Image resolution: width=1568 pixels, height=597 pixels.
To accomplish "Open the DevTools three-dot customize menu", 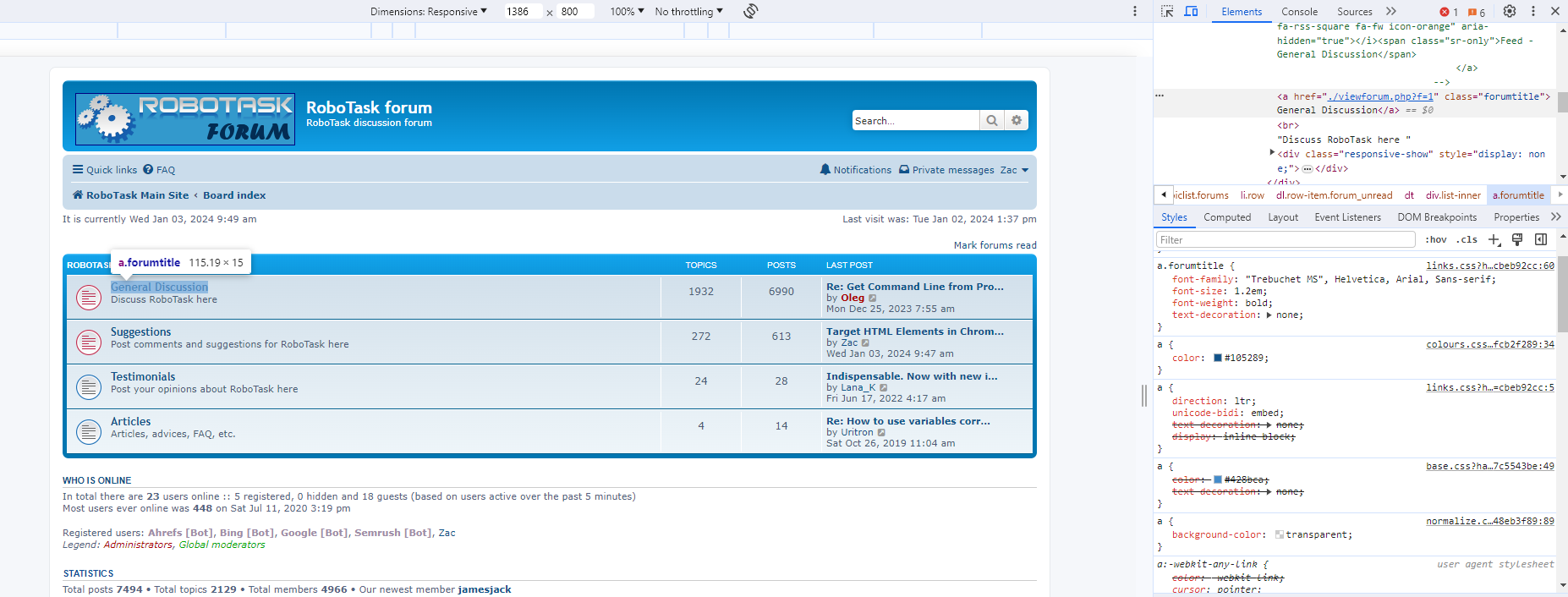I will coord(1533,11).
